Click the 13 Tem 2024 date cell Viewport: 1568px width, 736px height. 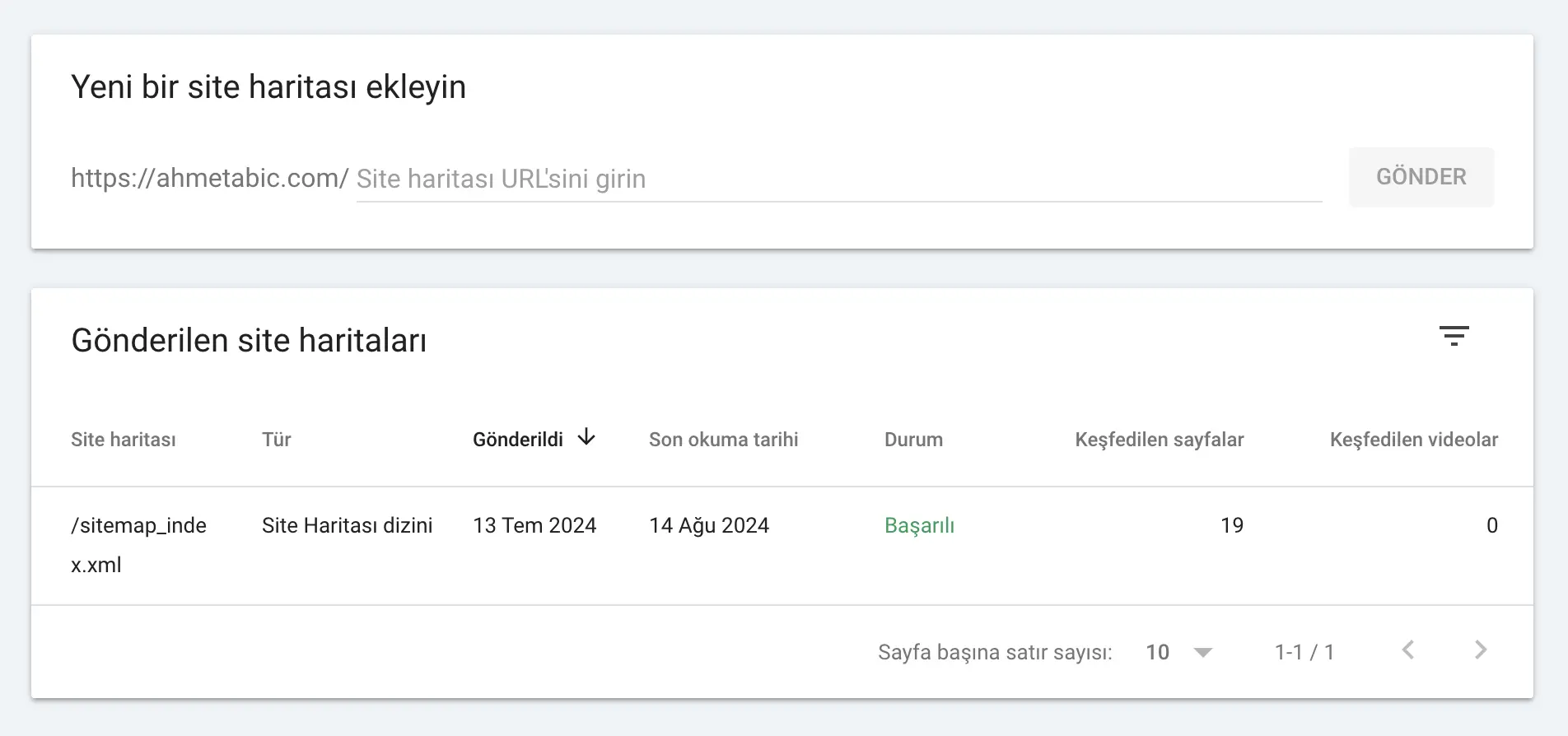[534, 525]
